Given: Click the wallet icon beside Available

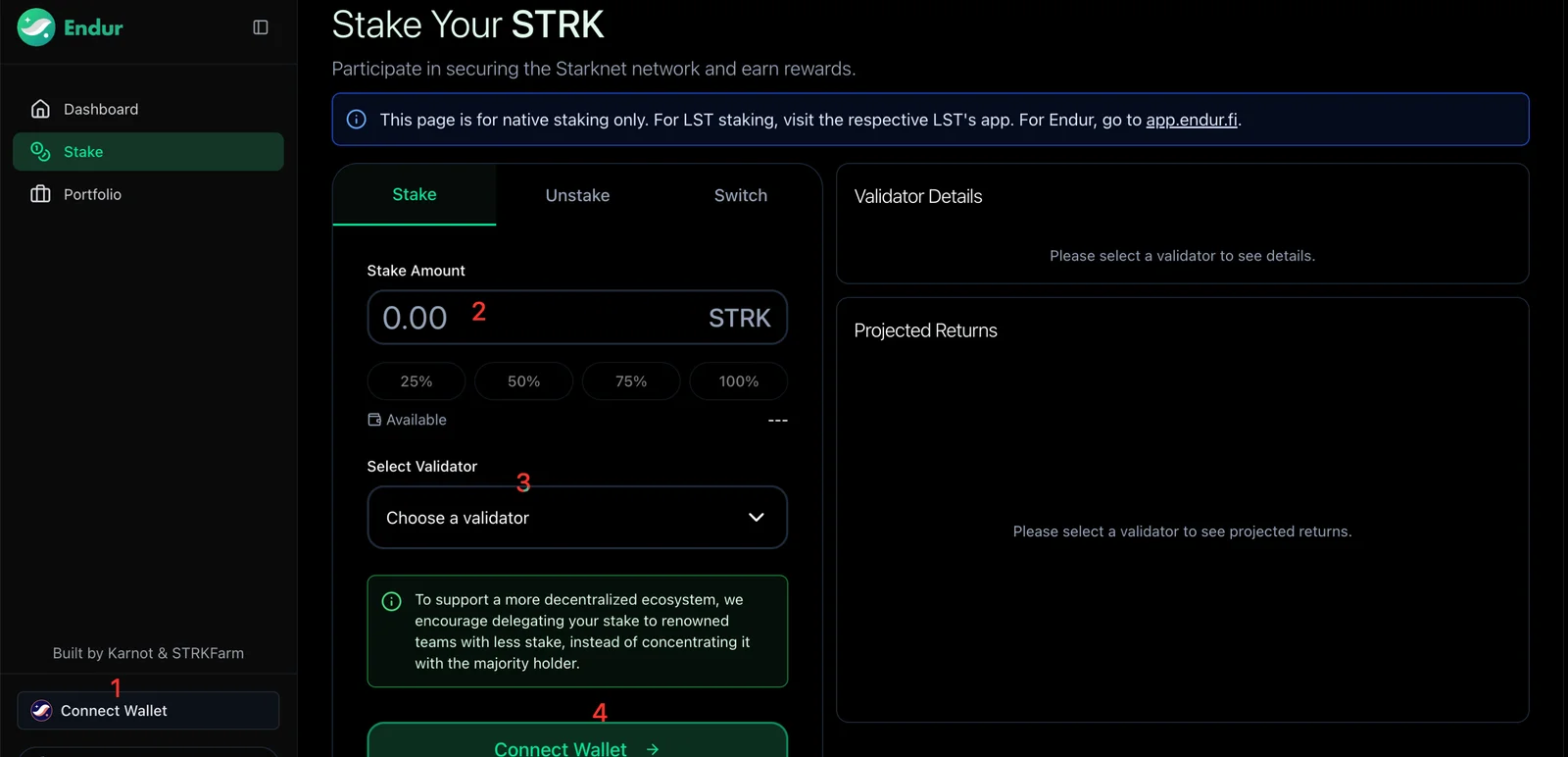Looking at the screenshot, I should pos(374,420).
